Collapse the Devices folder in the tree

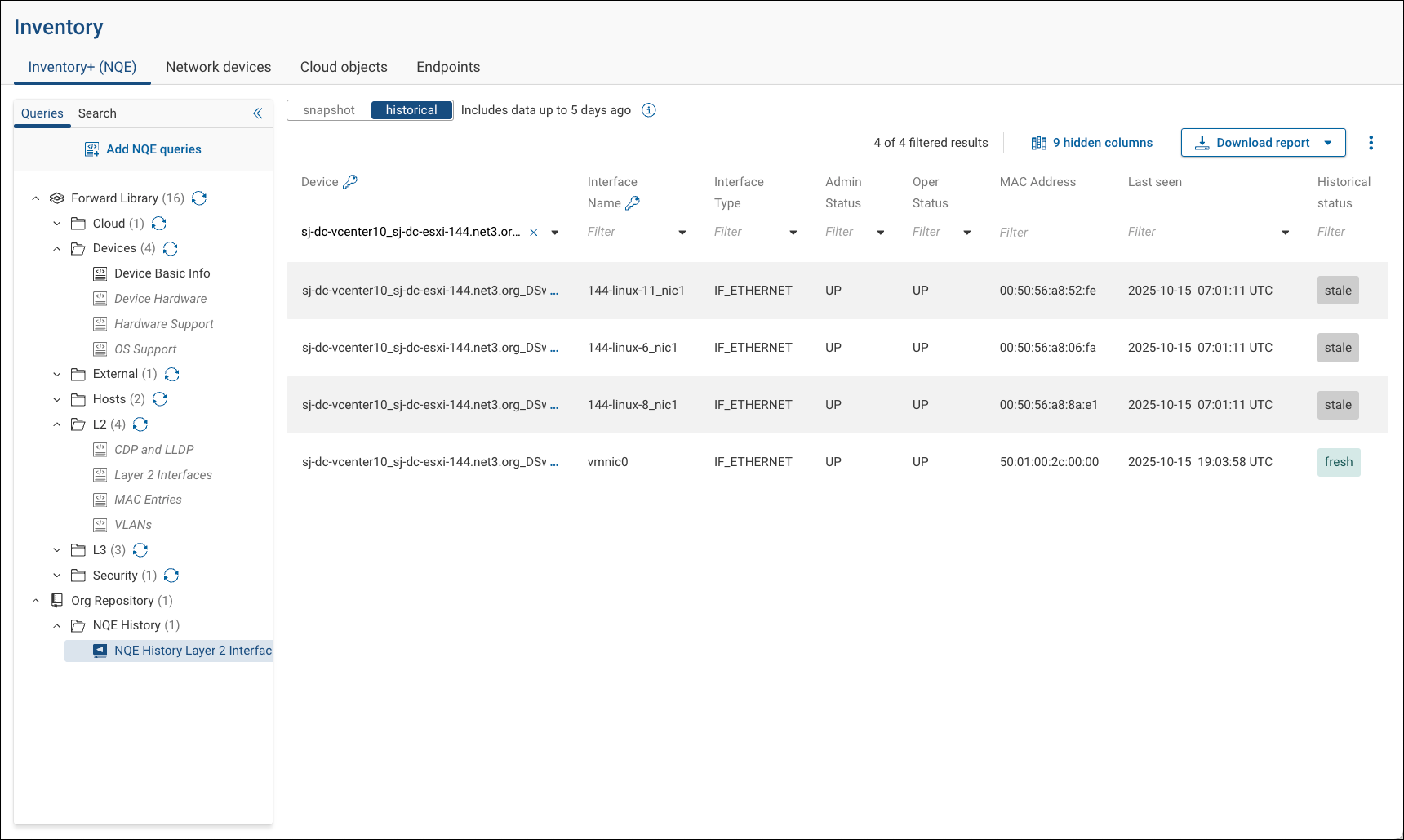coord(57,248)
